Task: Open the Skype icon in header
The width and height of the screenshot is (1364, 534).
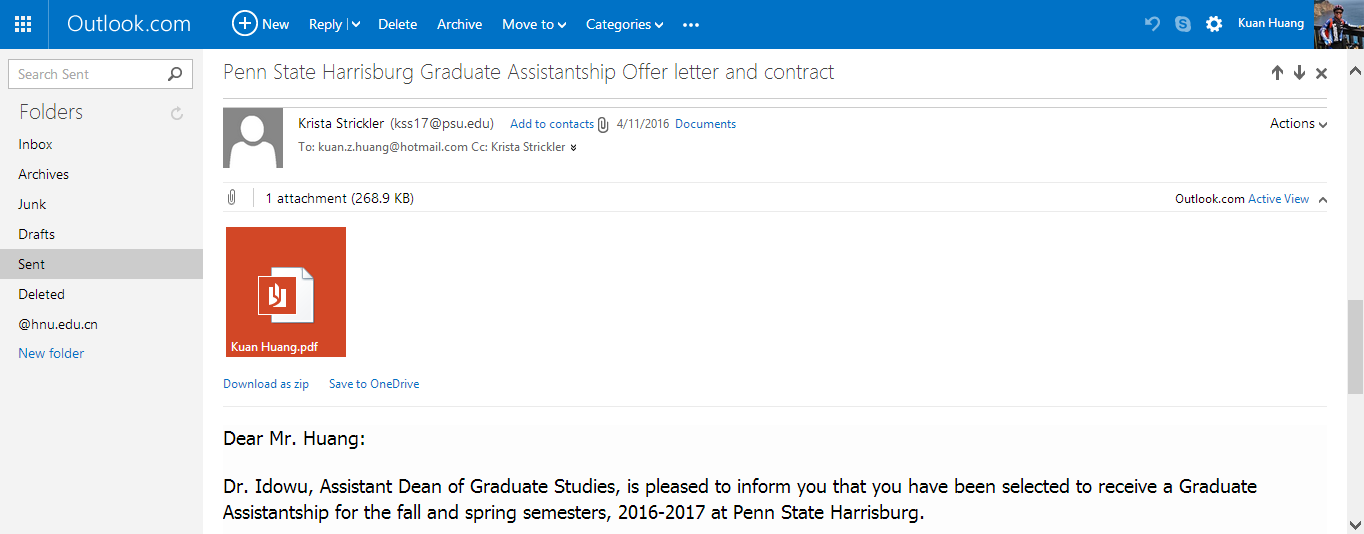Action: coord(1183,24)
